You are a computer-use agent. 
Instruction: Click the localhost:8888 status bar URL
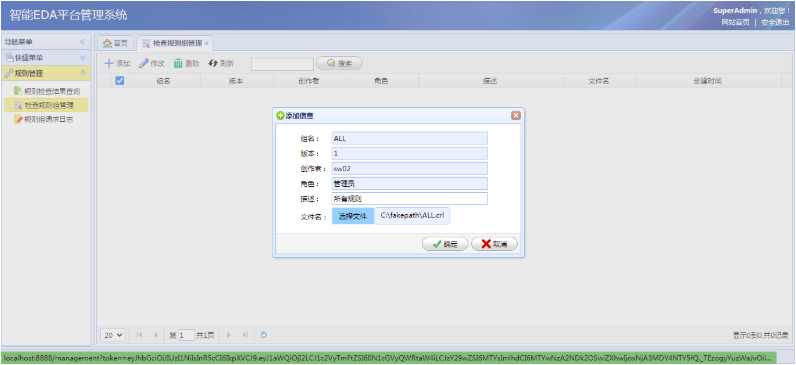click(x=387, y=358)
